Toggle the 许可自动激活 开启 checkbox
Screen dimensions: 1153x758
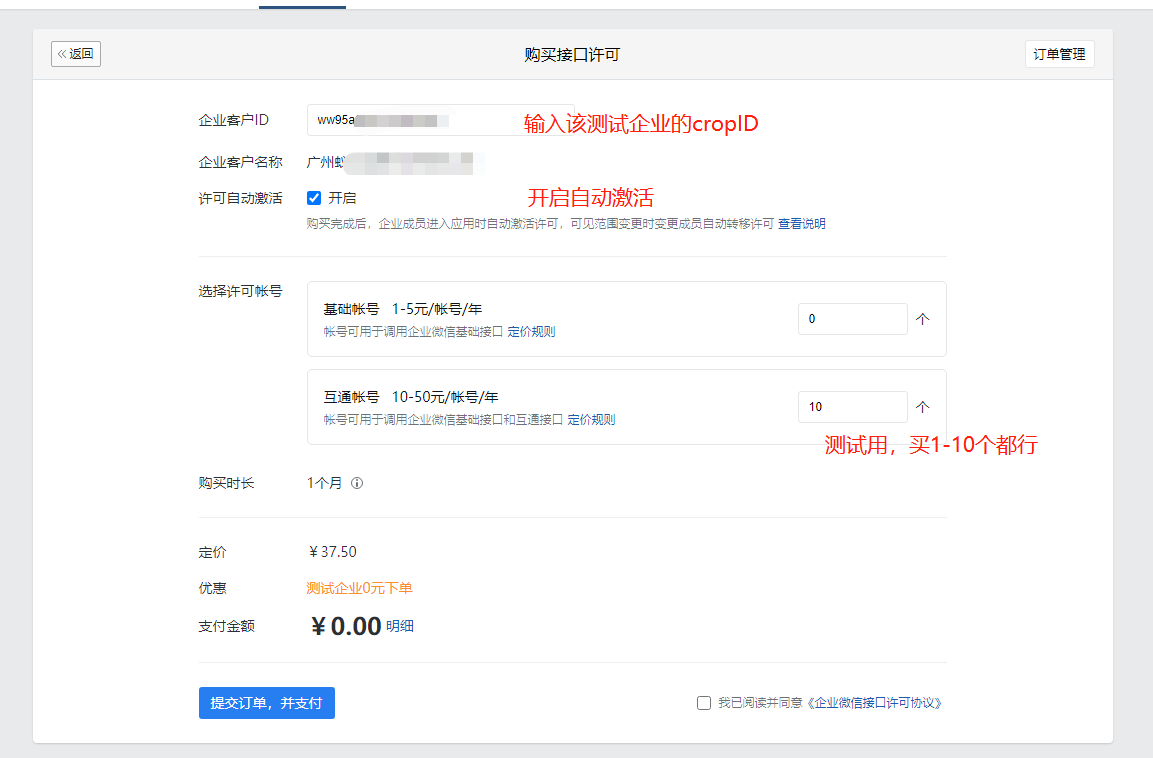[x=314, y=198]
